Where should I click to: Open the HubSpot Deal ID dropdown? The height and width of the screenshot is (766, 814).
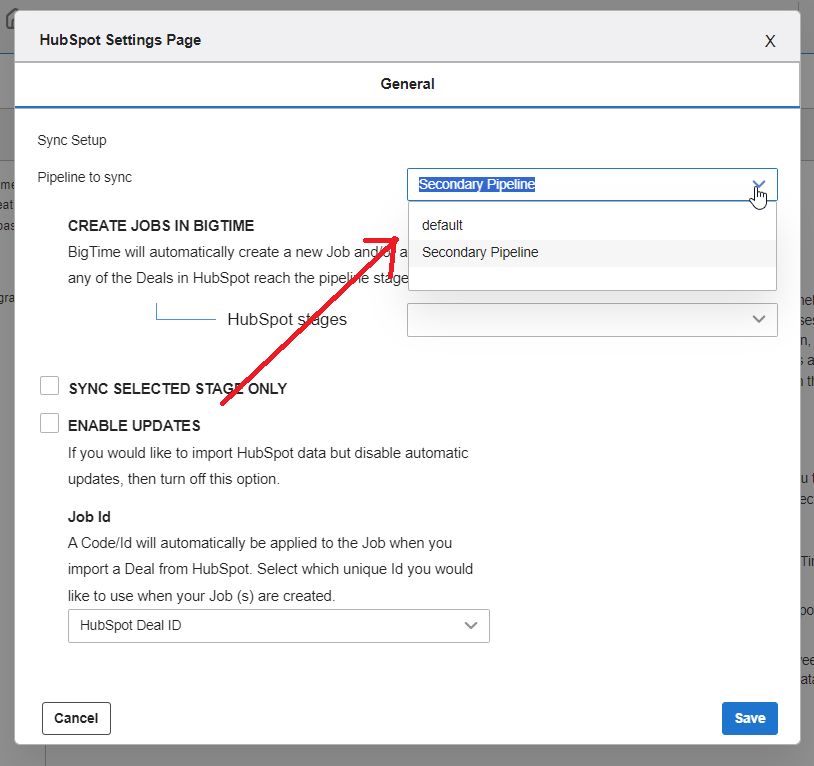click(279, 626)
